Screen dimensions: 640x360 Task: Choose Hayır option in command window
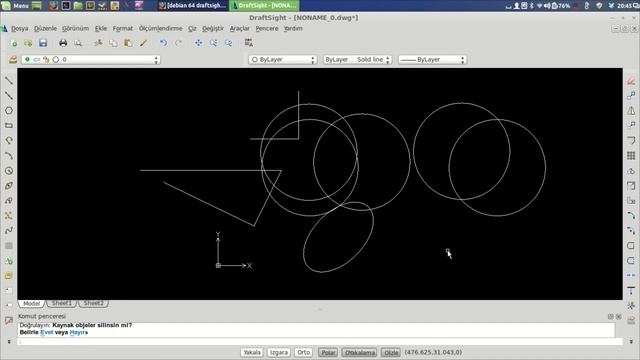coord(78,332)
